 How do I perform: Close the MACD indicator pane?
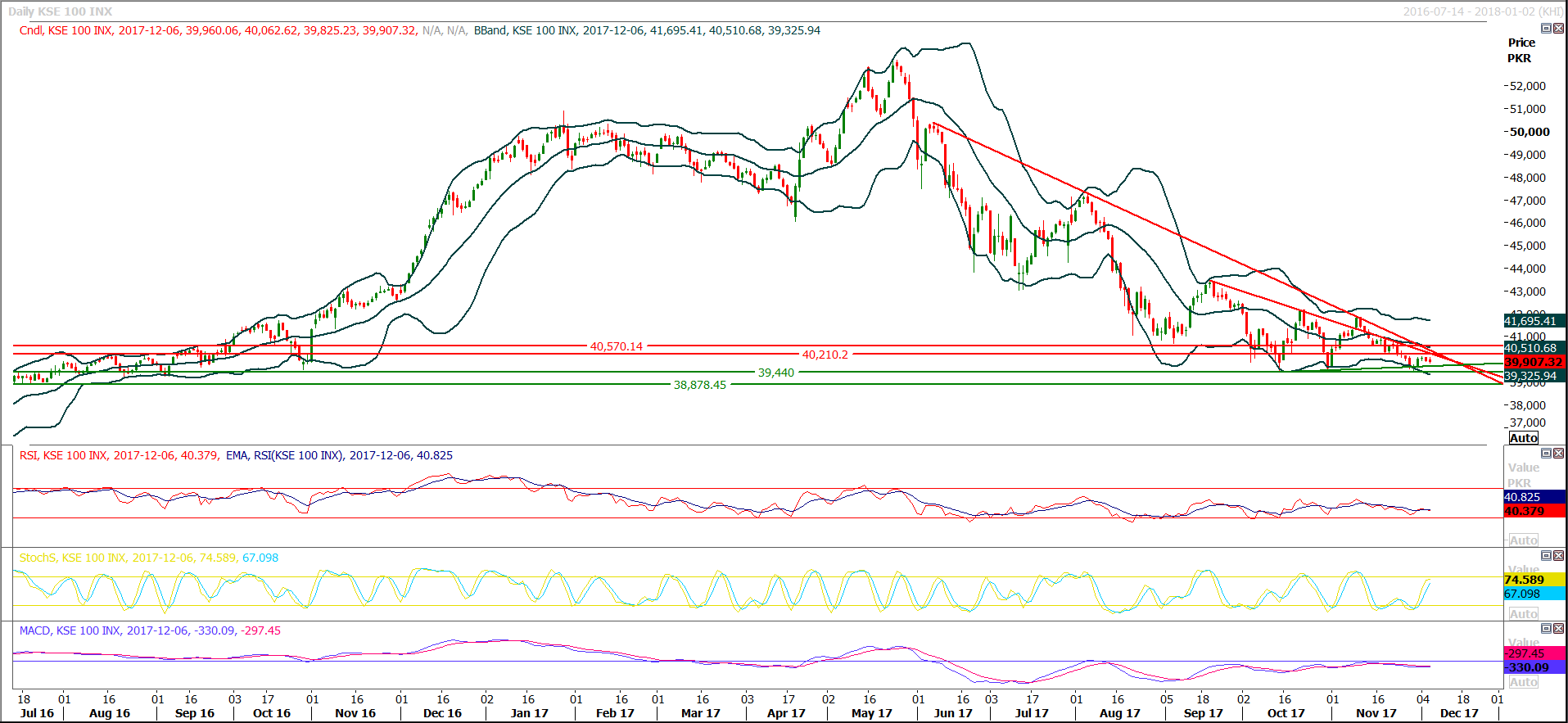click(1558, 629)
